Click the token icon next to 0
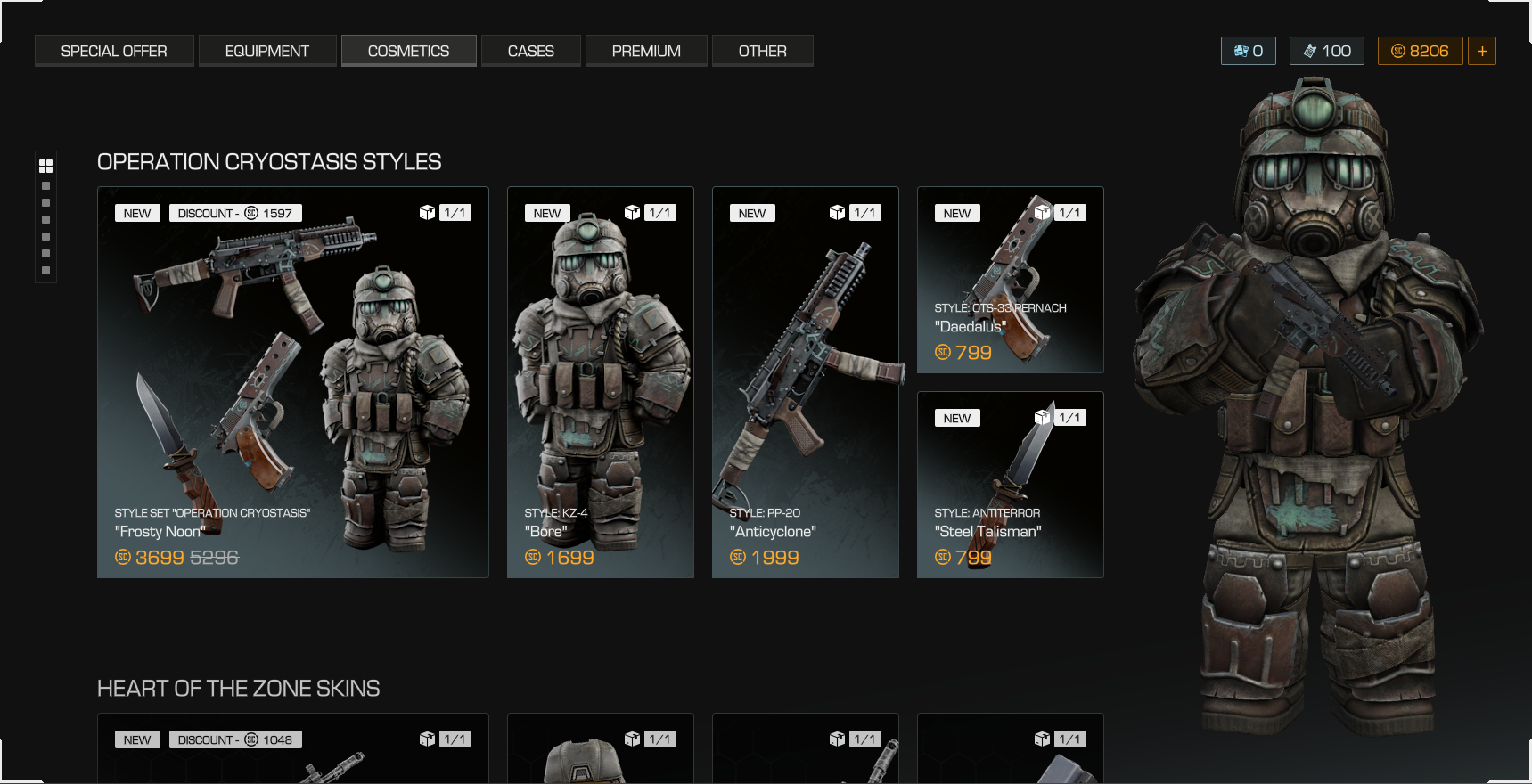Screen dimensions: 1532x784 point(1241,51)
